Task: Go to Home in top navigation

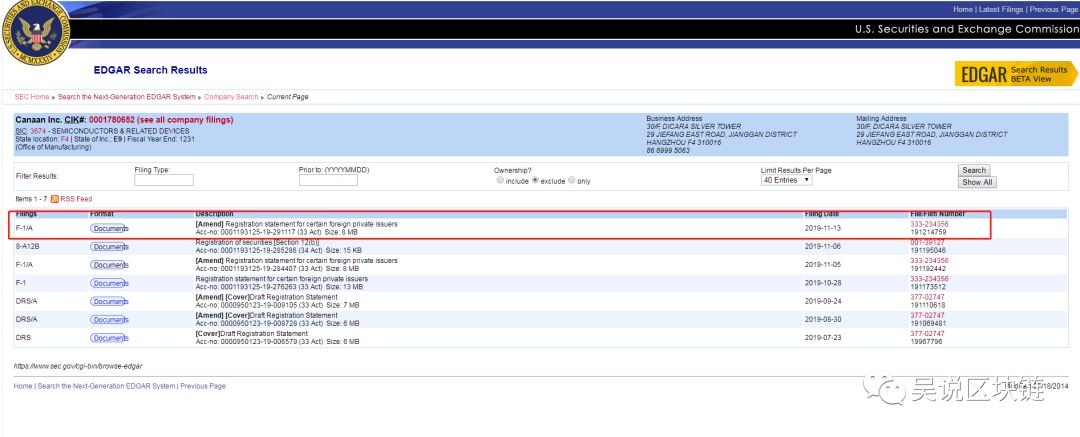Action: (x=963, y=10)
